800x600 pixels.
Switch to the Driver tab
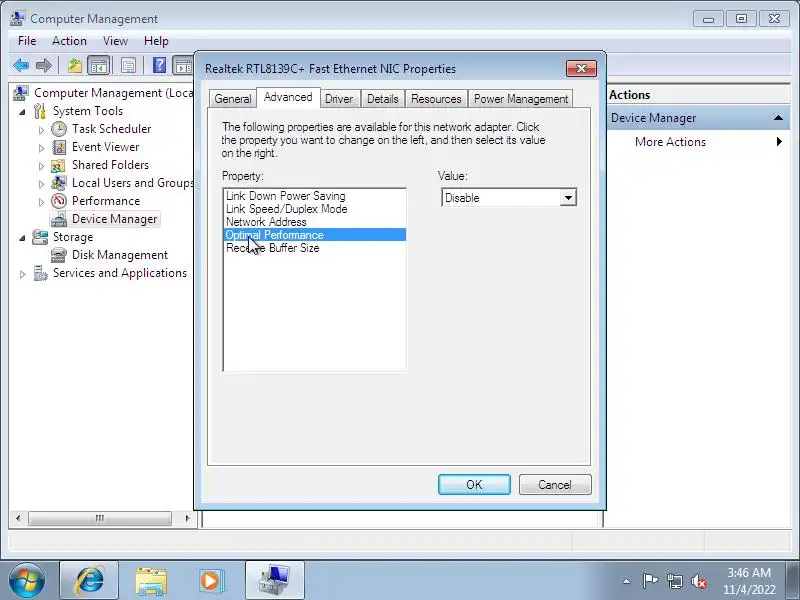339,98
